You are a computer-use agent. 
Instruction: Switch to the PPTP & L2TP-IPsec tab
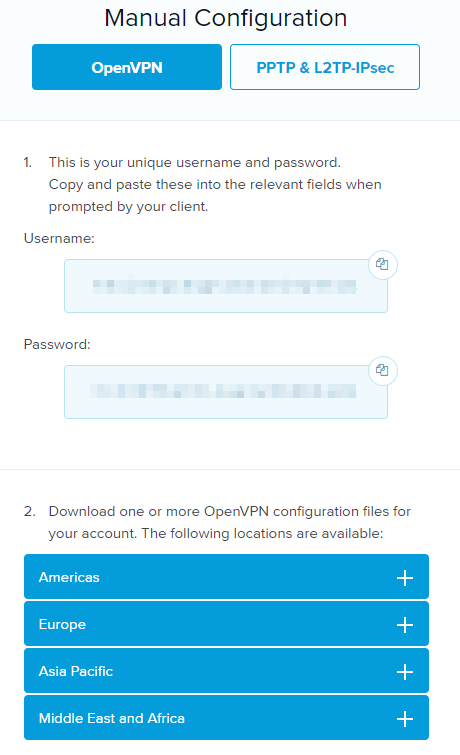tap(325, 67)
